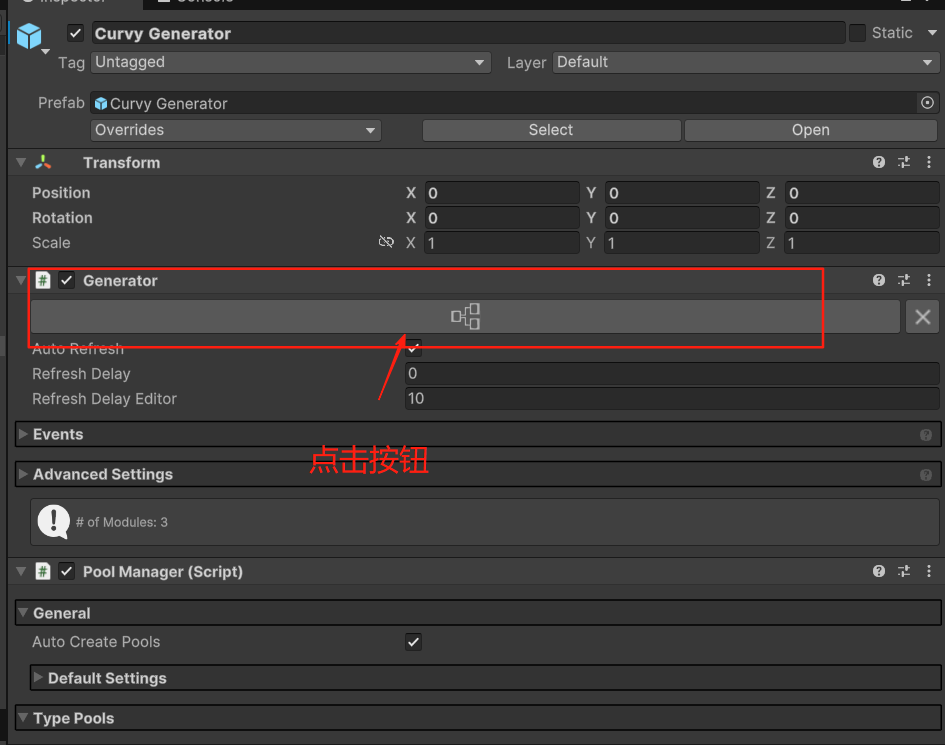945x745 pixels.
Task: Click the Generator script icon
Action: tap(43, 280)
